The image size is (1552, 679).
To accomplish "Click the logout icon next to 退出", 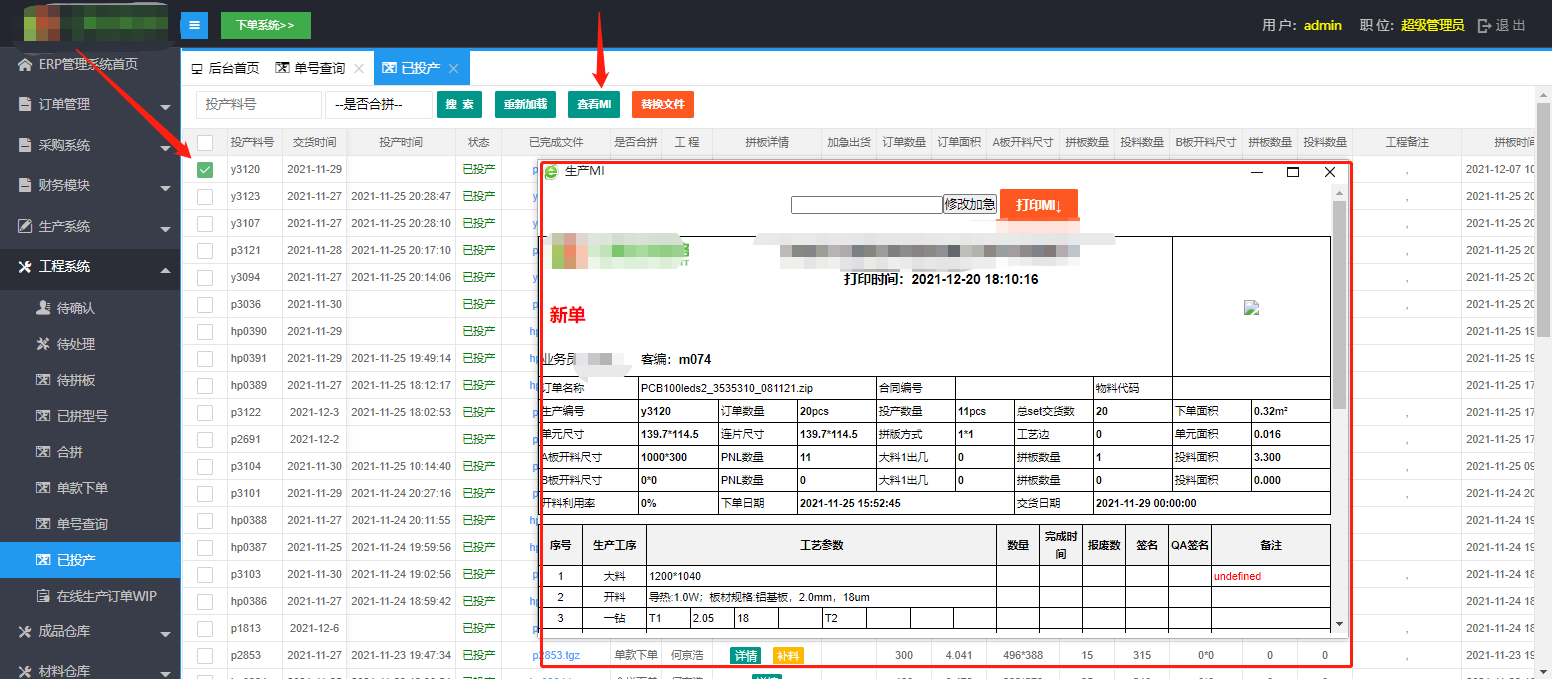I will pyautogui.click(x=1484, y=26).
